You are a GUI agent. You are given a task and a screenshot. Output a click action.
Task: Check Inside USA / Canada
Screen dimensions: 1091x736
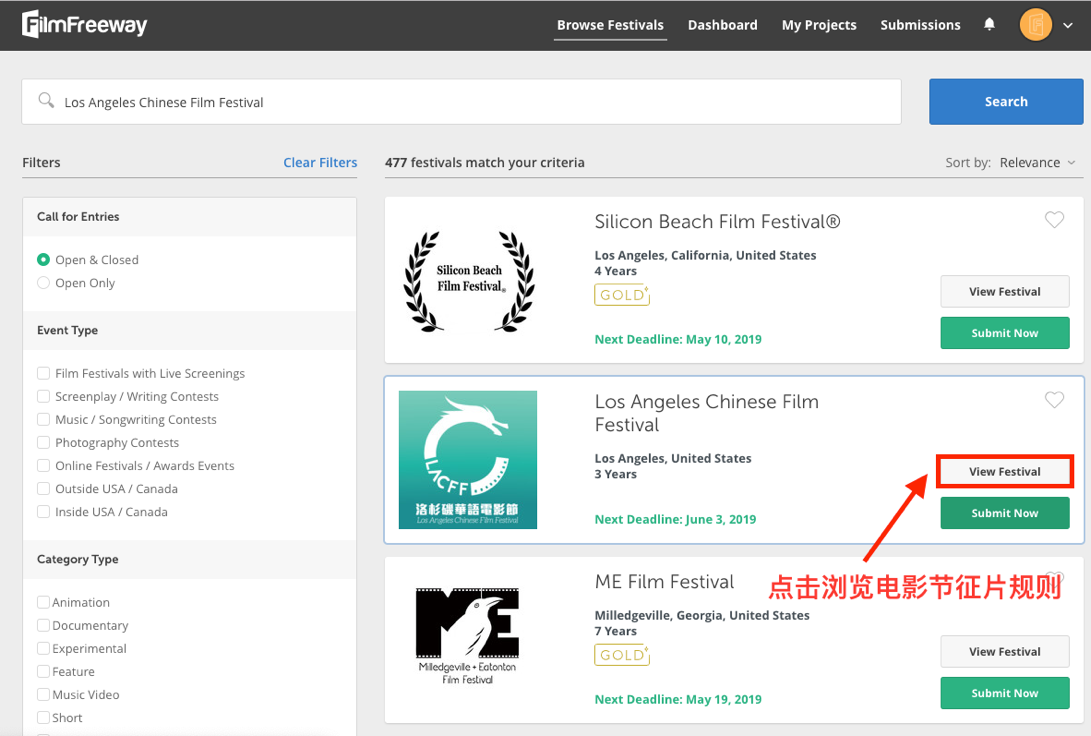[43, 511]
